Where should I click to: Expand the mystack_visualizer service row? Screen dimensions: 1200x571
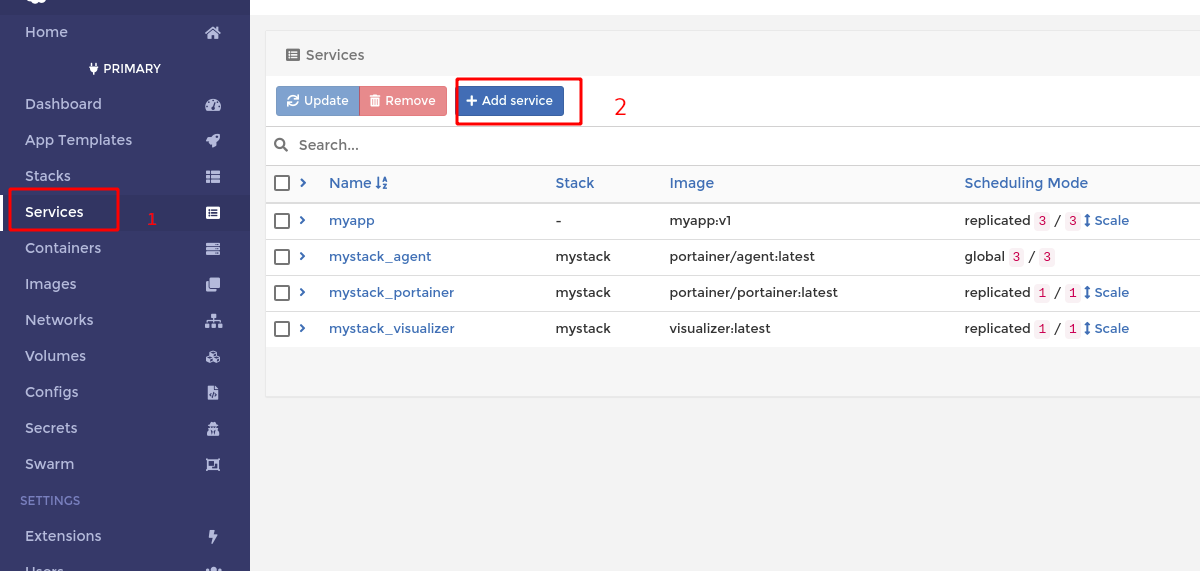coord(303,327)
